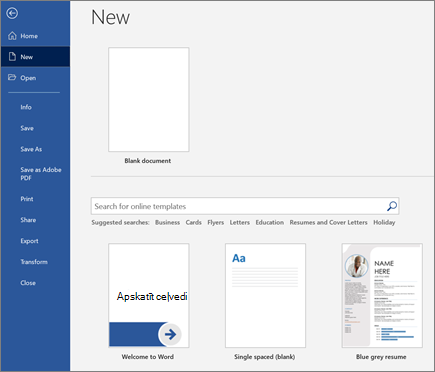Screen dimensions: 435x372
Task: Click the magnifying glass search icon
Action: 392,206
